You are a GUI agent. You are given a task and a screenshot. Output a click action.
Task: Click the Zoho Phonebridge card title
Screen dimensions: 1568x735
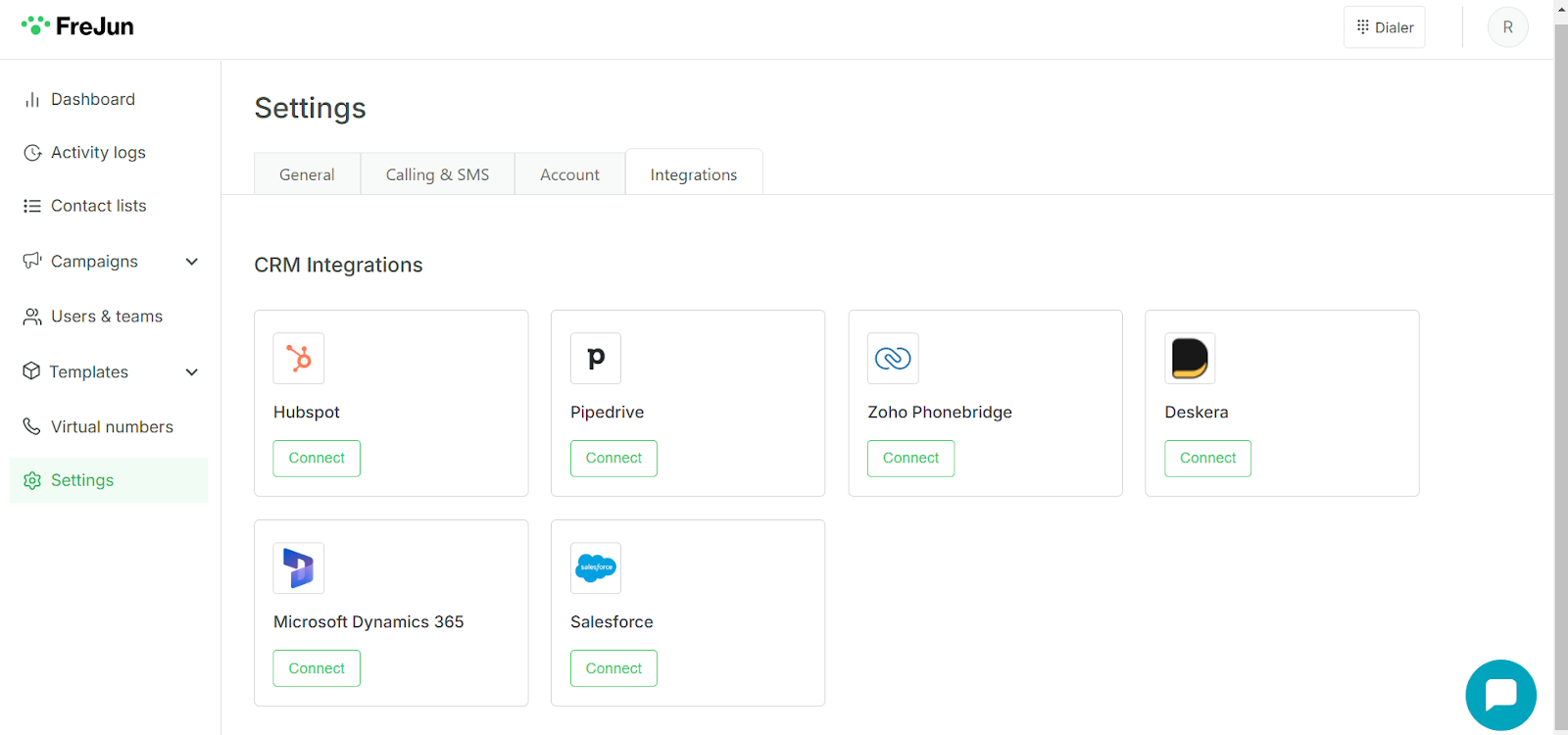coord(940,413)
